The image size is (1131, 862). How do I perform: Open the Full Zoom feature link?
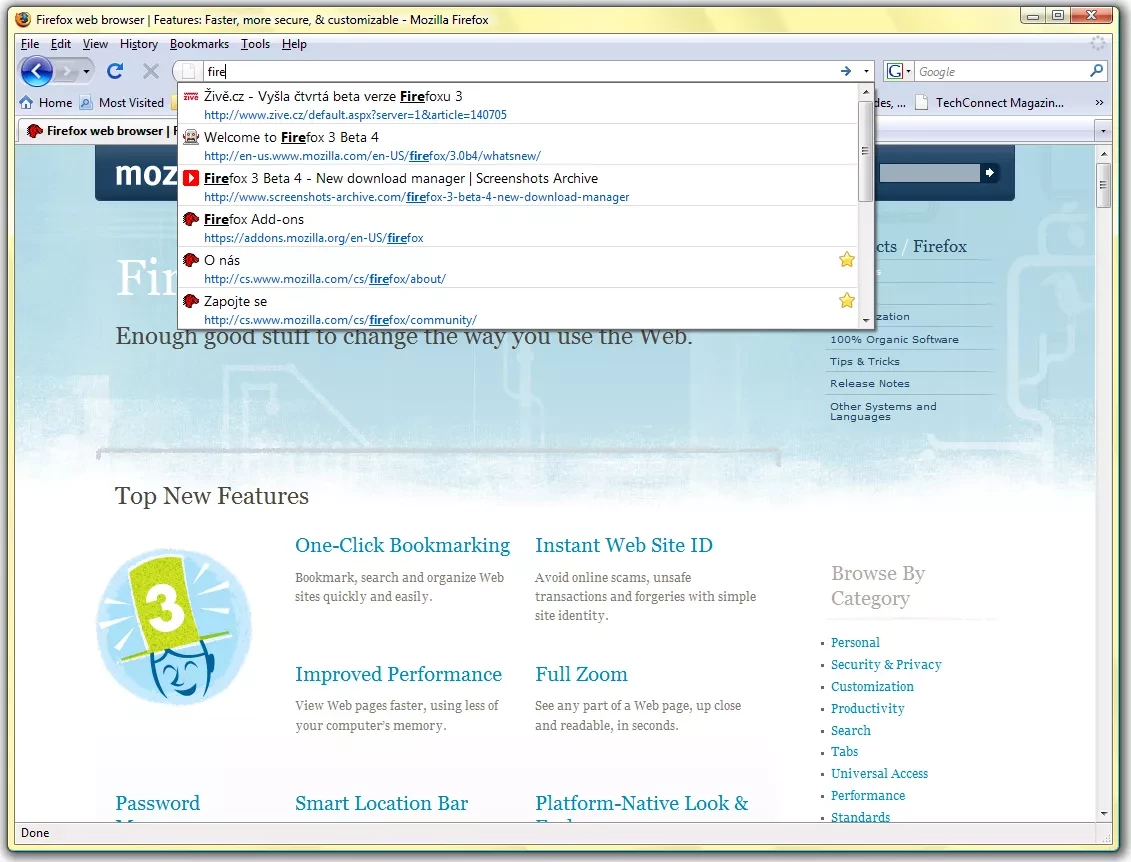(x=581, y=674)
